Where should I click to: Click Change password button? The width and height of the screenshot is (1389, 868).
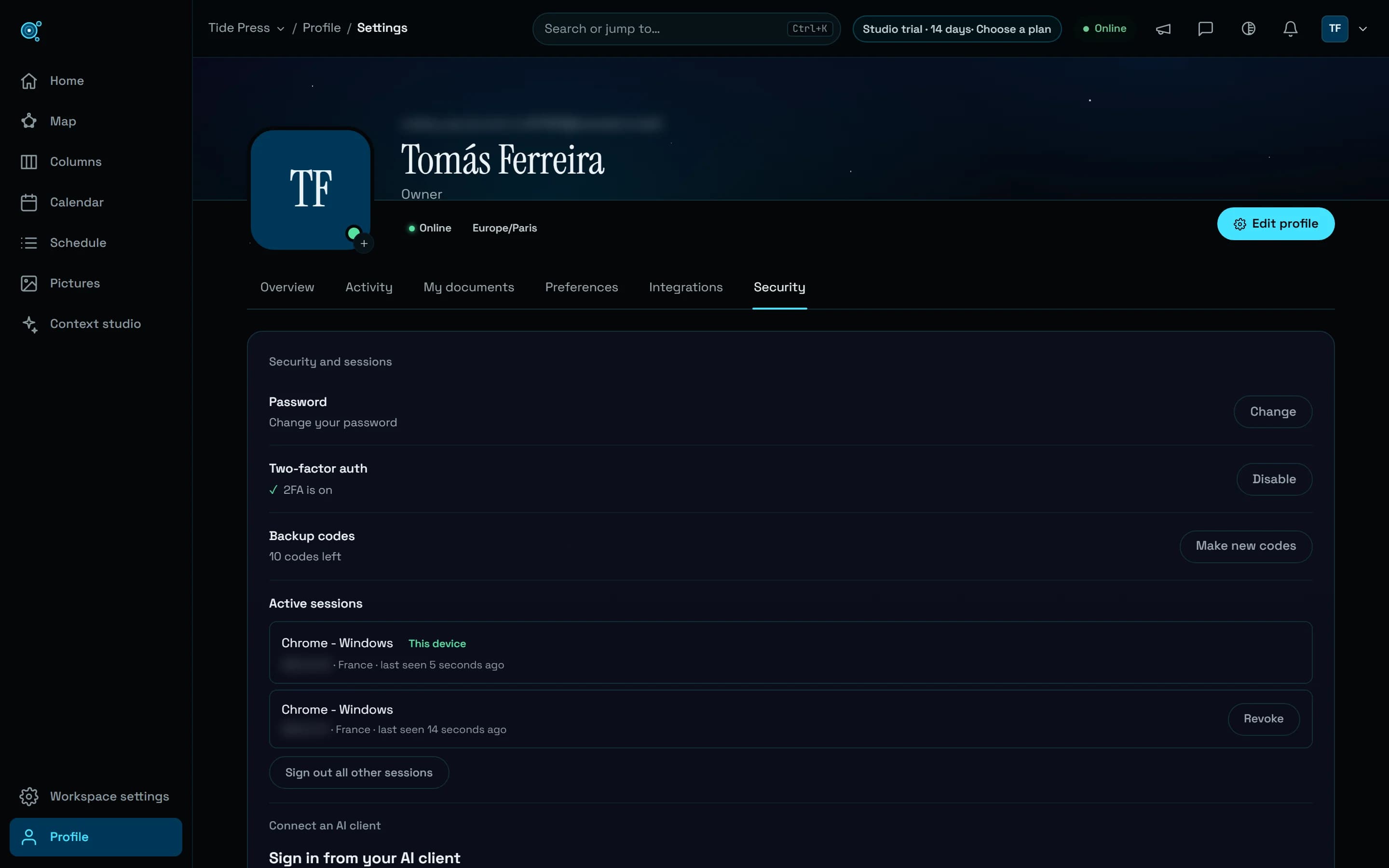(x=1272, y=412)
